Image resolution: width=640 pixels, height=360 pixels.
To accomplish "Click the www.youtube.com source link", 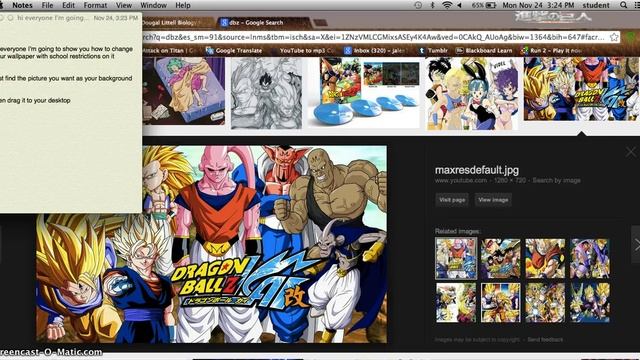I will pos(461,180).
